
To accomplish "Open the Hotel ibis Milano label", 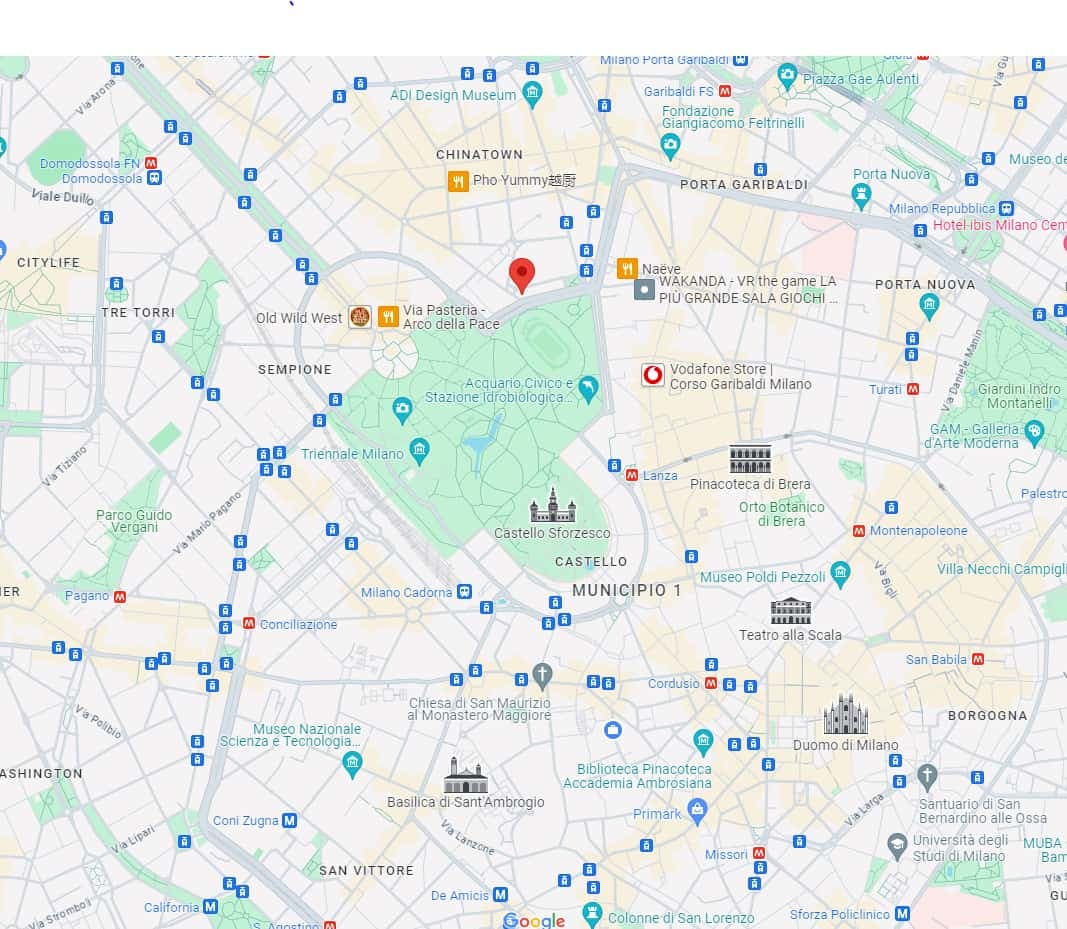I will [x=1000, y=225].
